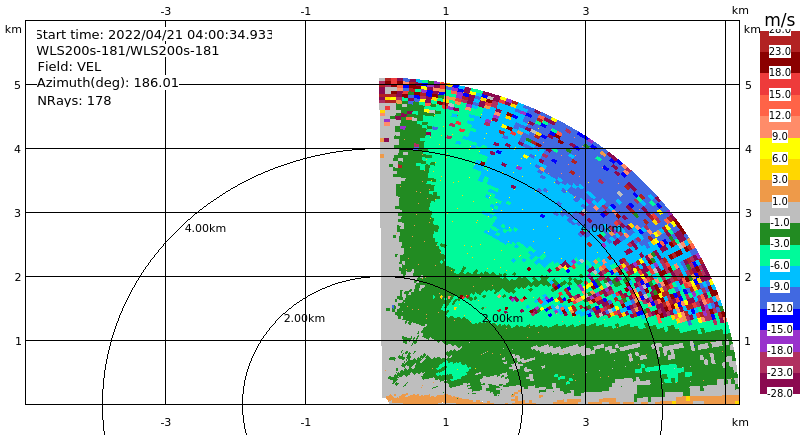Pick the purple colorbar segment between -18.0 and -15.0

pyautogui.click(x=780, y=340)
